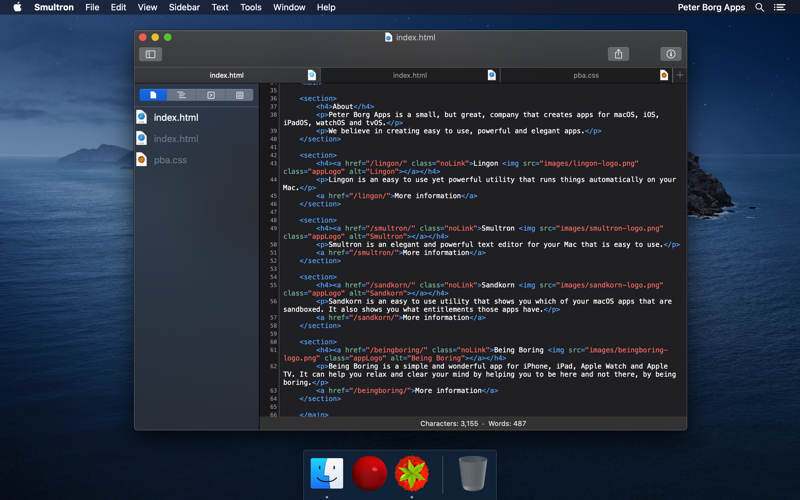Image resolution: width=800 pixels, height=500 pixels.
Task: Click line number 61 in the gutter
Action: 273,350
